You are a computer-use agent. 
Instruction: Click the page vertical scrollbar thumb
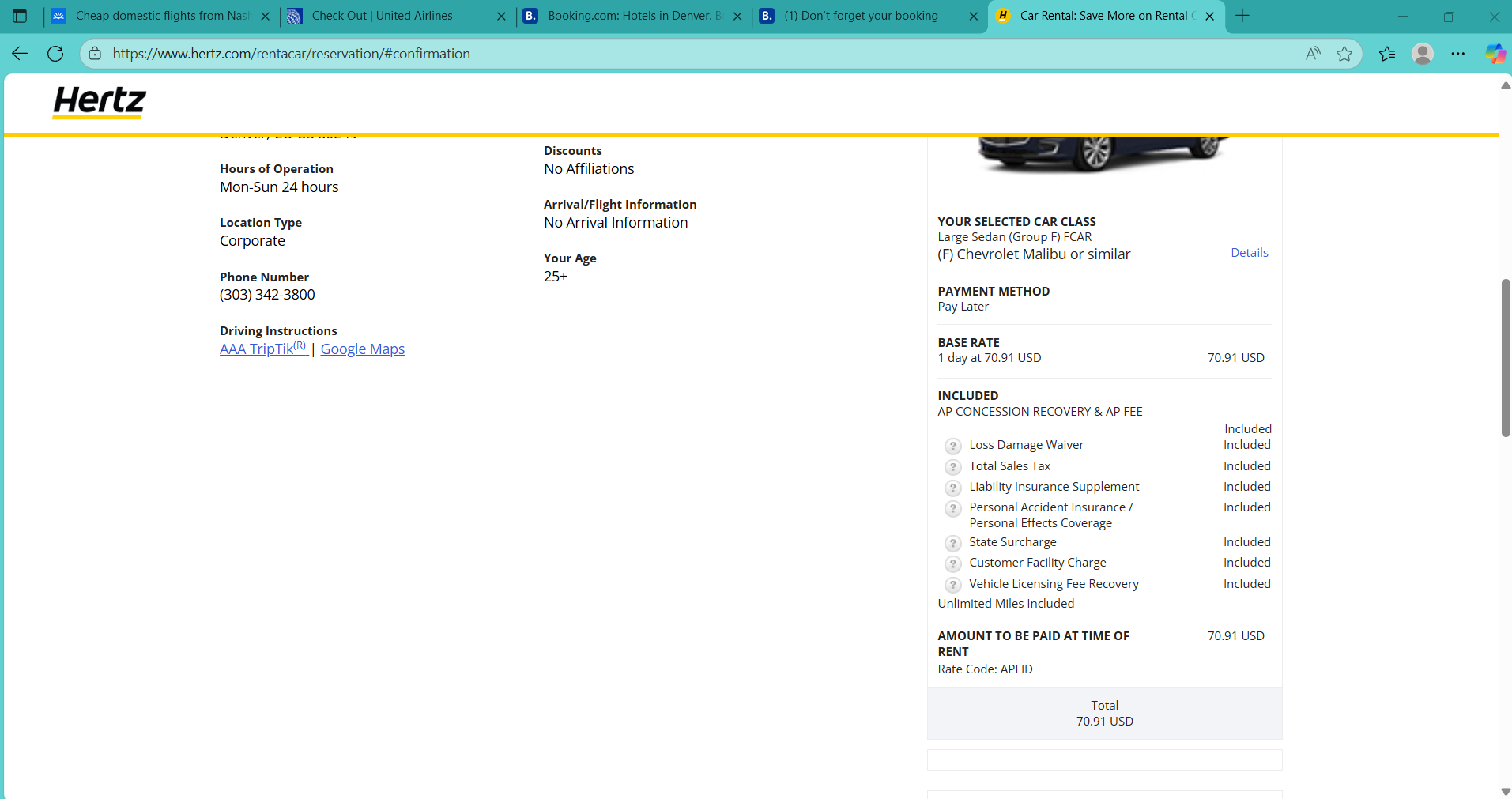click(x=1506, y=358)
